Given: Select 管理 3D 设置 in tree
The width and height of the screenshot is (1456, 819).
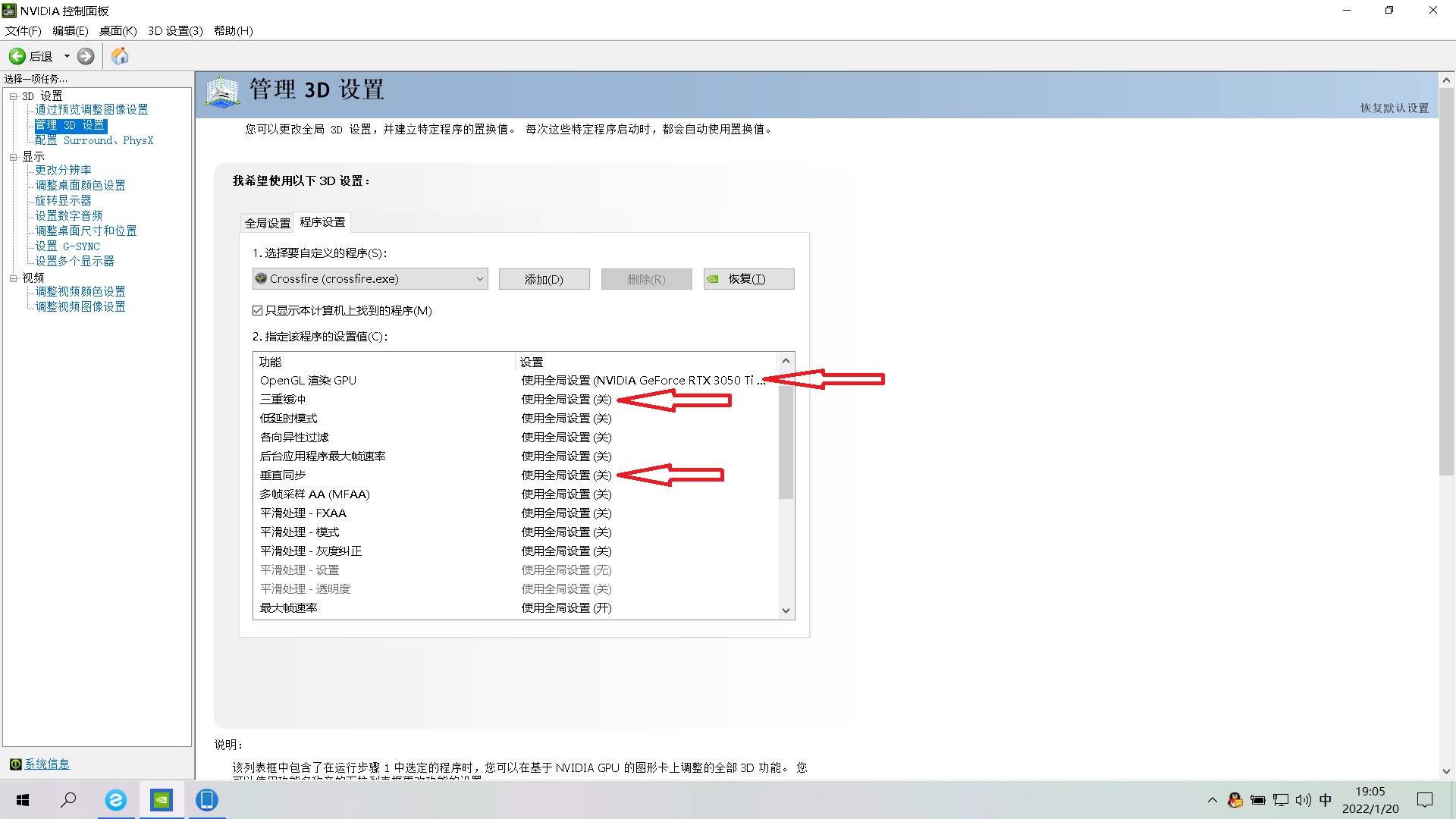Looking at the screenshot, I should (x=70, y=125).
